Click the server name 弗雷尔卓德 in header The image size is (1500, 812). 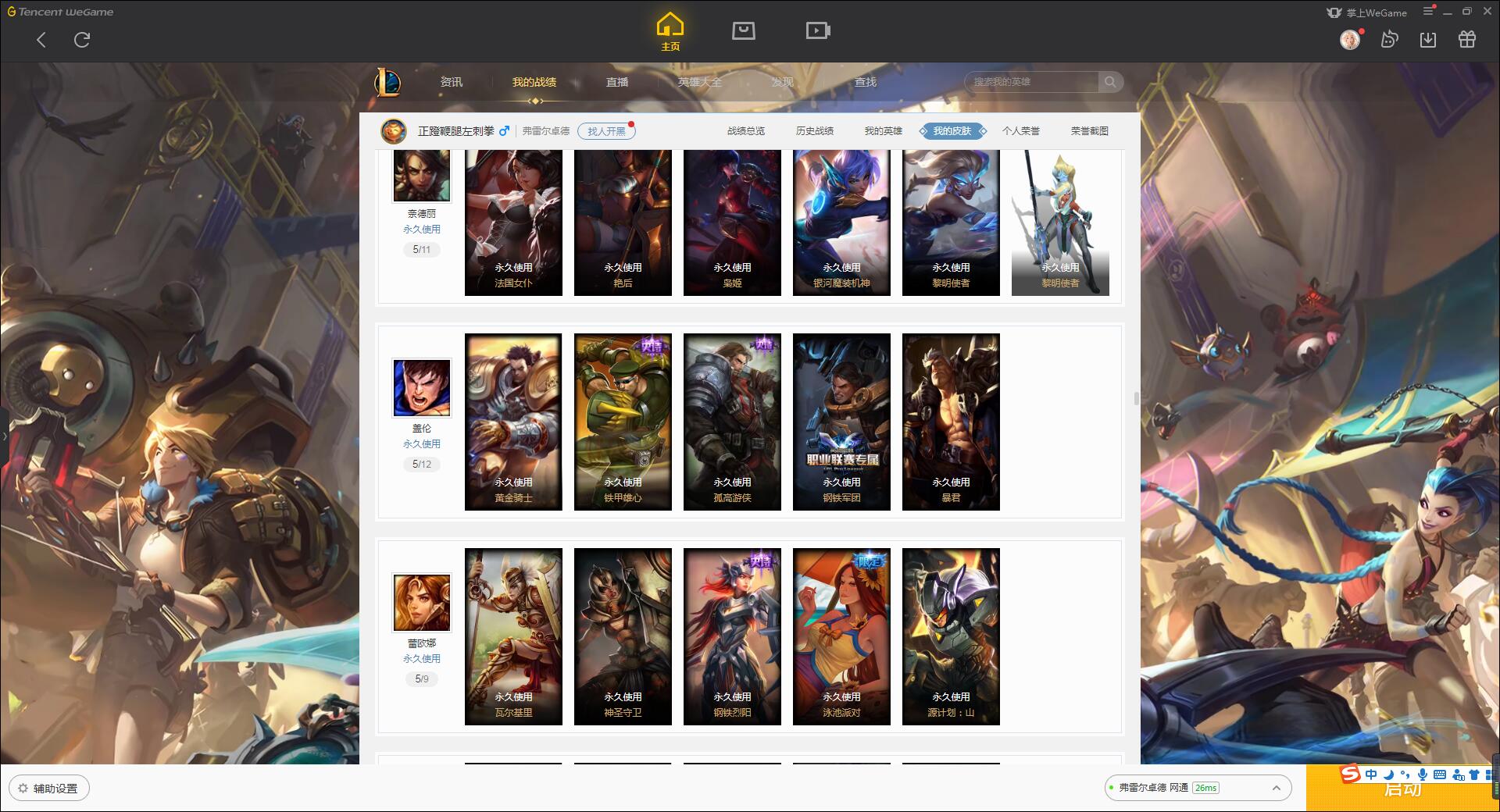pyautogui.click(x=546, y=131)
